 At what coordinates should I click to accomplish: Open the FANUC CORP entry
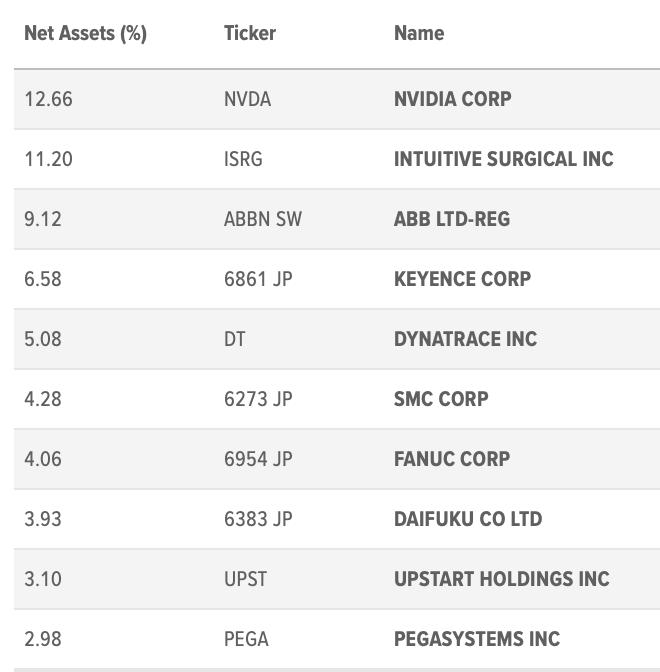coord(452,459)
